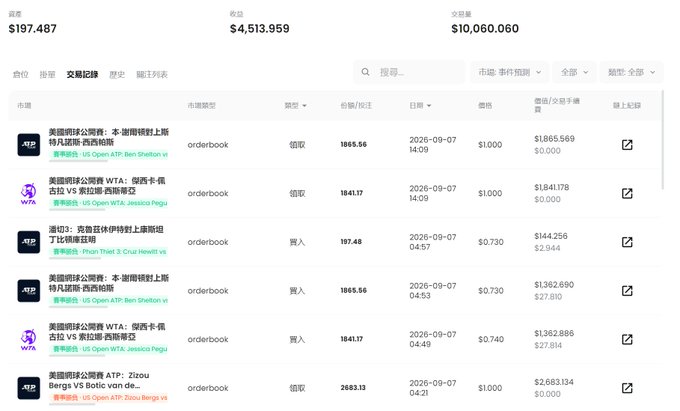
Task: Open orange tag US Open ATP: Zizou Bergs
Action: point(108,398)
